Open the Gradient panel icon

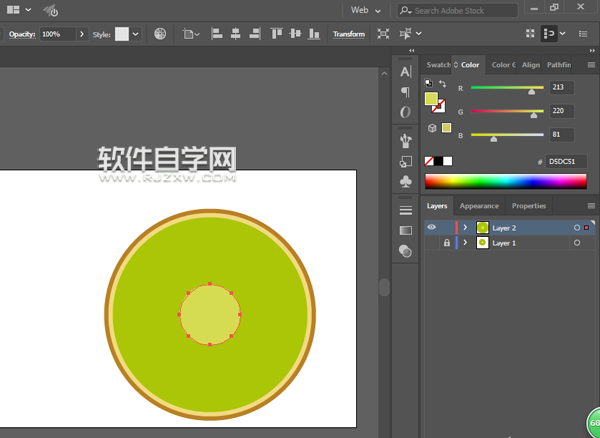(x=405, y=231)
